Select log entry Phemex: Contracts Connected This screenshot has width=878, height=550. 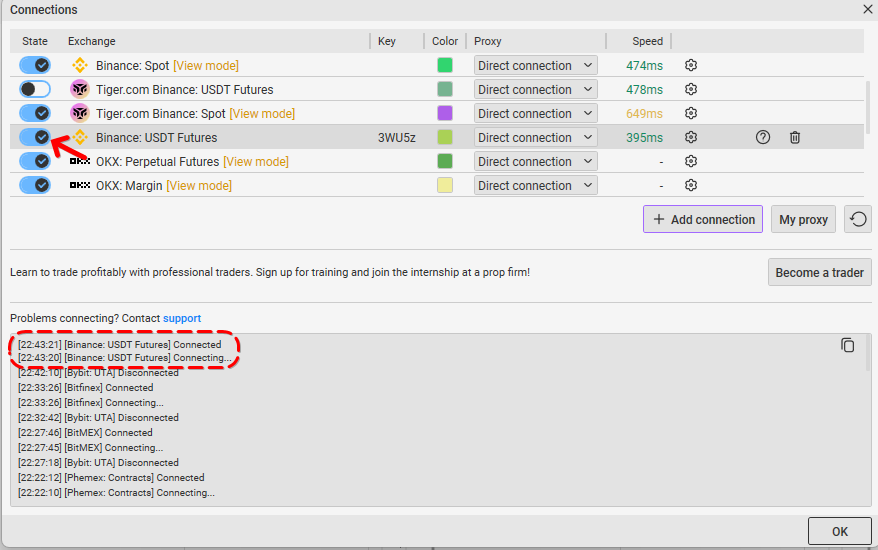[111, 478]
